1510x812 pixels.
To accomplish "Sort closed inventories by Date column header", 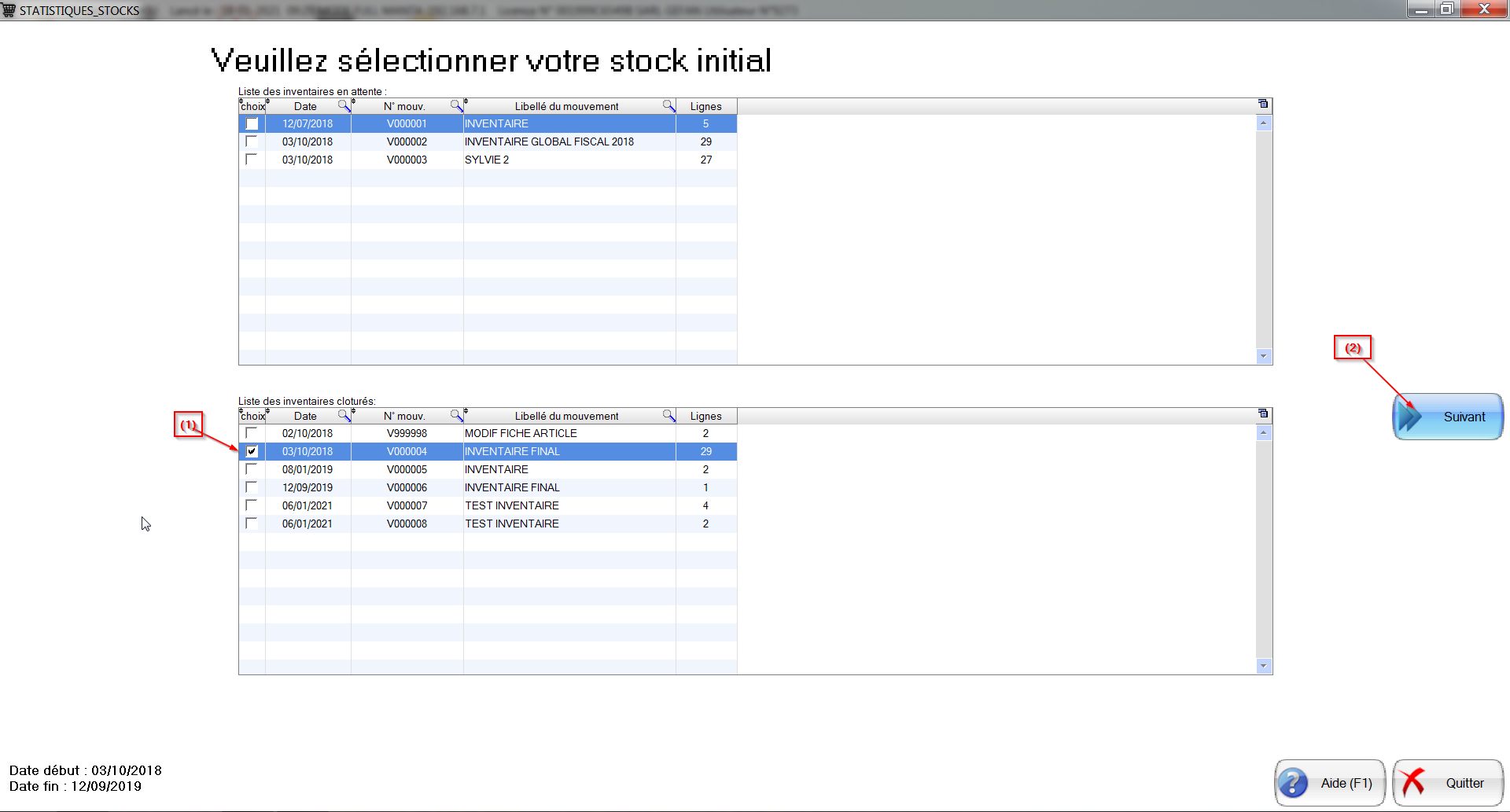I will click(x=305, y=416).
